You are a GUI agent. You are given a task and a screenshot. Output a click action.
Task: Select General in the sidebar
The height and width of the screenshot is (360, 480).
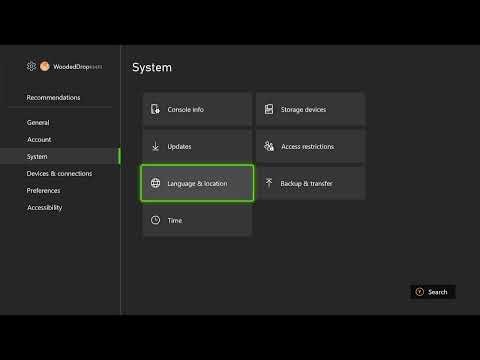(38, 123)
